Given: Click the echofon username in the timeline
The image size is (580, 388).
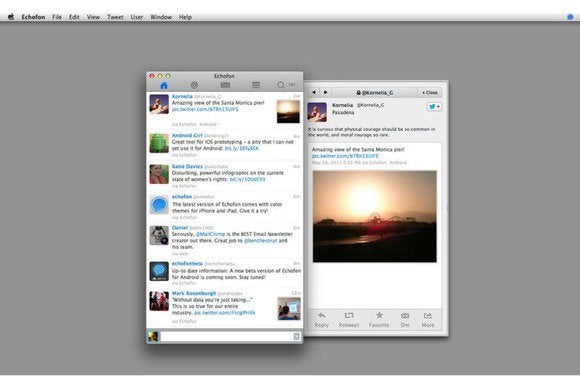Looking at the screenshot, I should 182,197.
